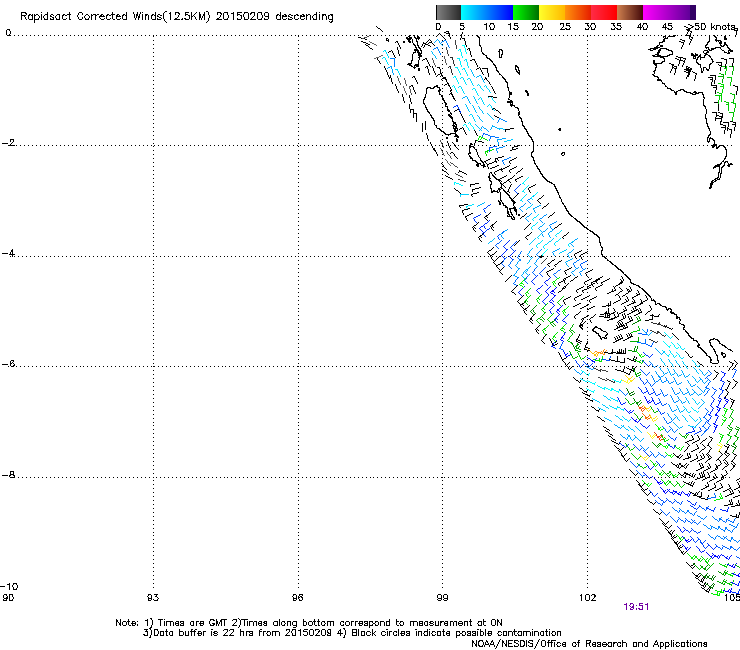Image resolution: width=740 pixels, height=650 pixels.
Task: Click the orange wind barbs near 102E 6S
Action: point(599,352)
